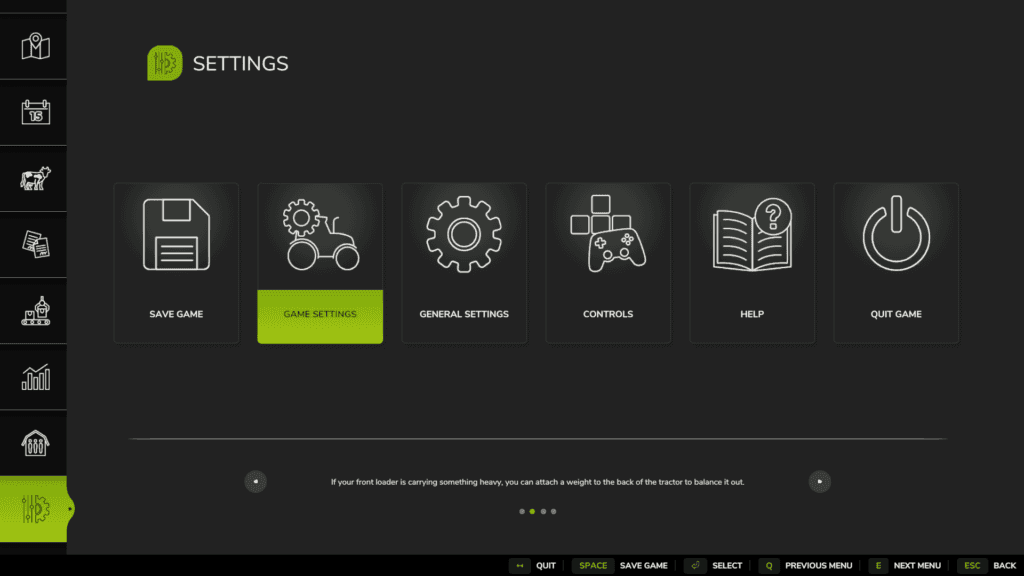This screenshot has width=1024, height=576.
Task: Select the Game Settings tile
Action: click(x=320, y=262)
